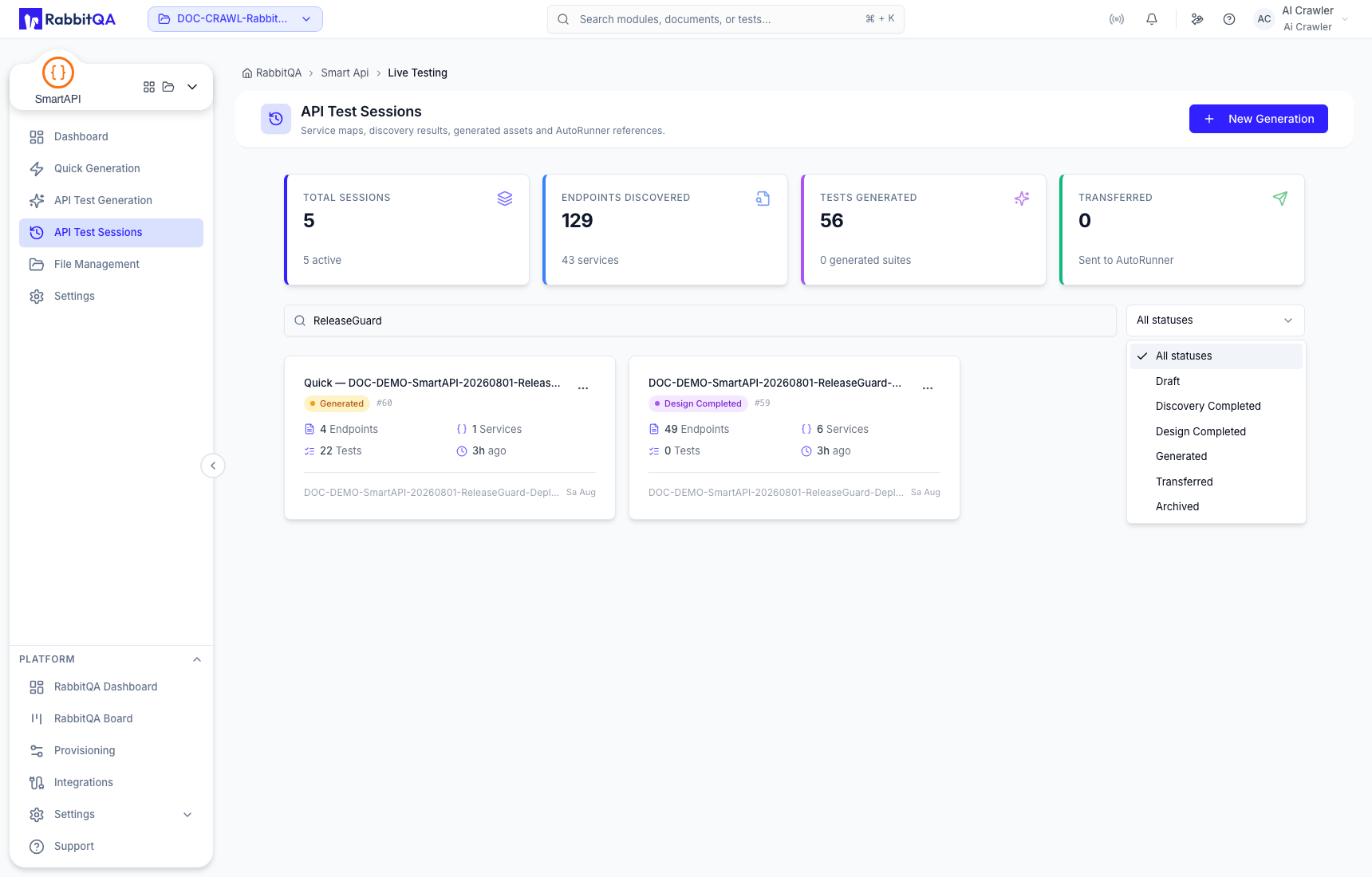Open Support page
This screenshot has height=877, width=1372.
[111, 846]
